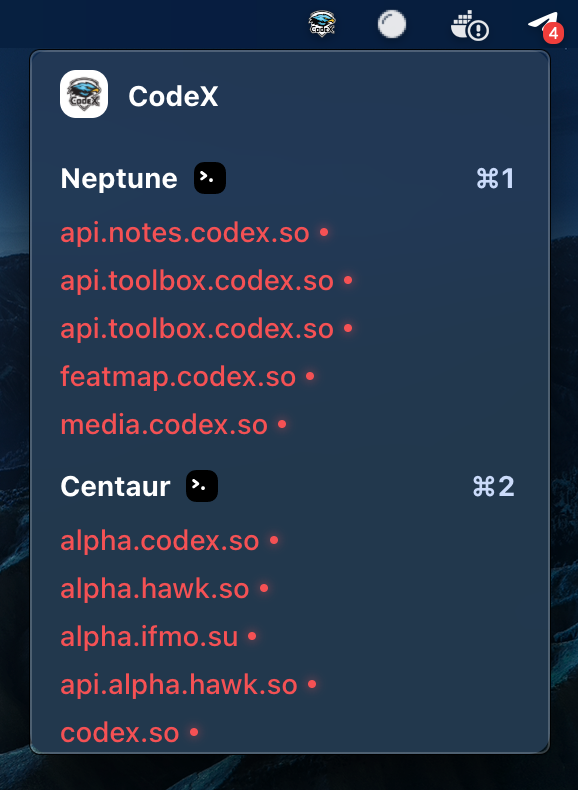Select the Centaur server heading

click(115, 487)
